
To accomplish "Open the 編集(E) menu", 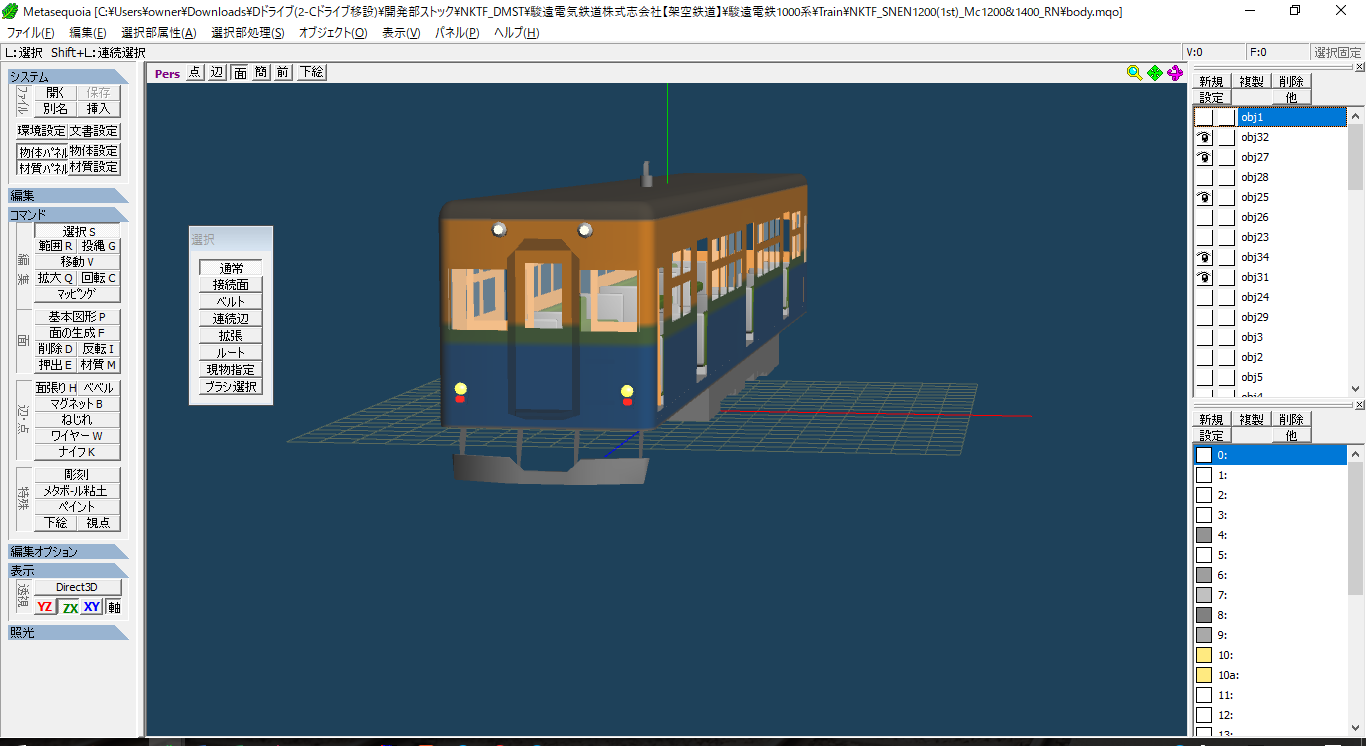I will (x=88, y=32).
